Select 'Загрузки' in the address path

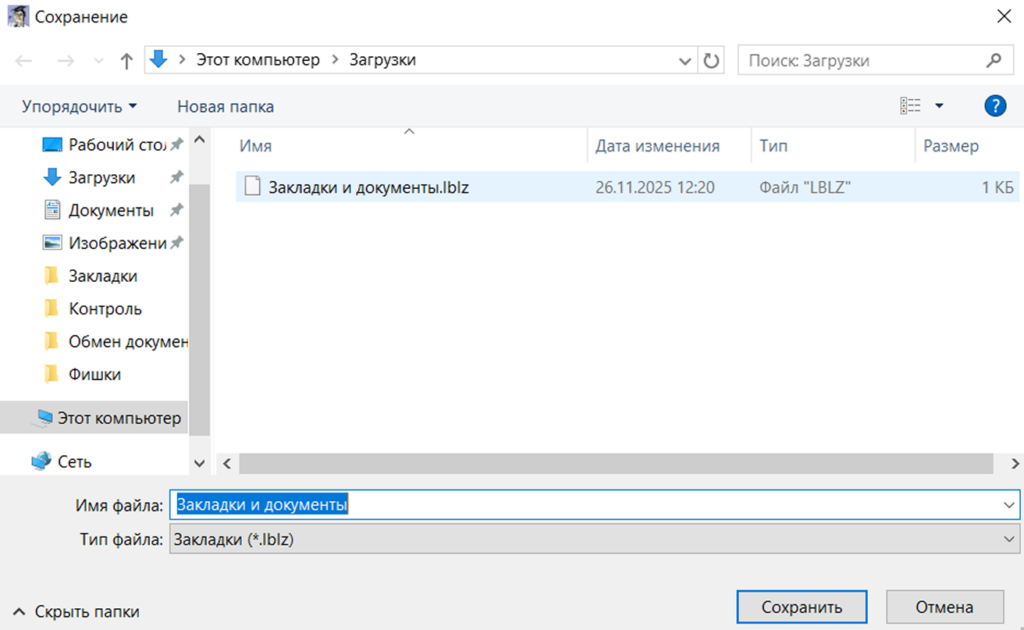(383, 60)
